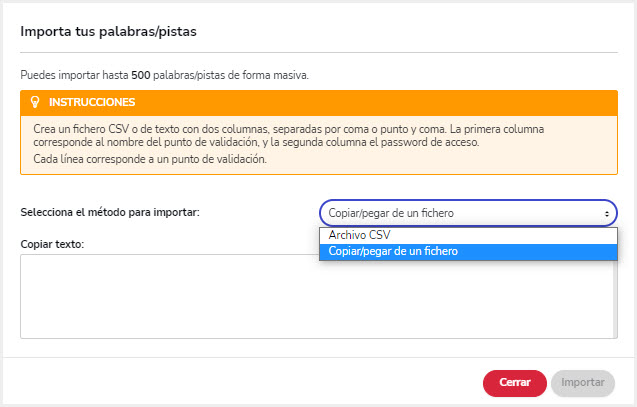Click the greyed-out Importar button

[x=583, y=383]
